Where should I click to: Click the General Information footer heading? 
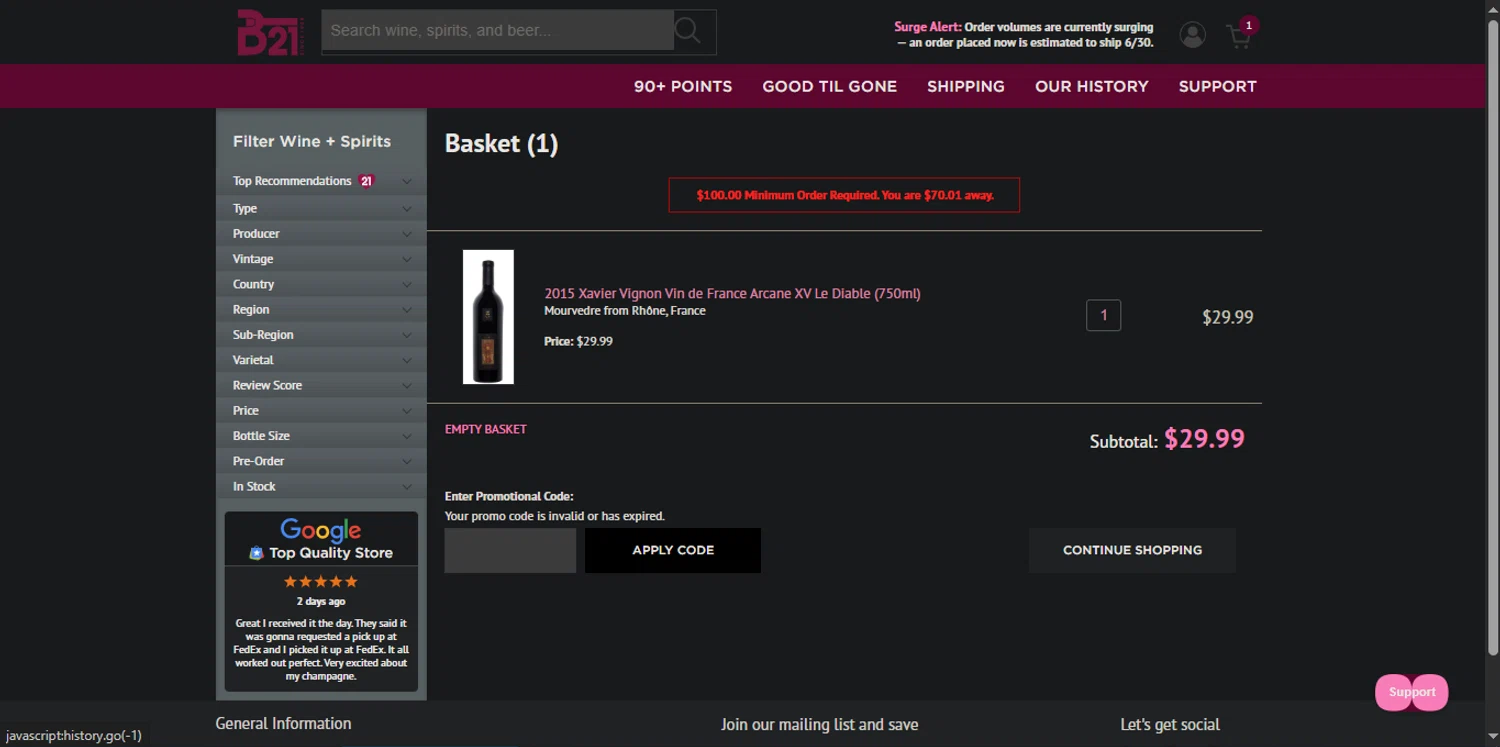point(283,723)
